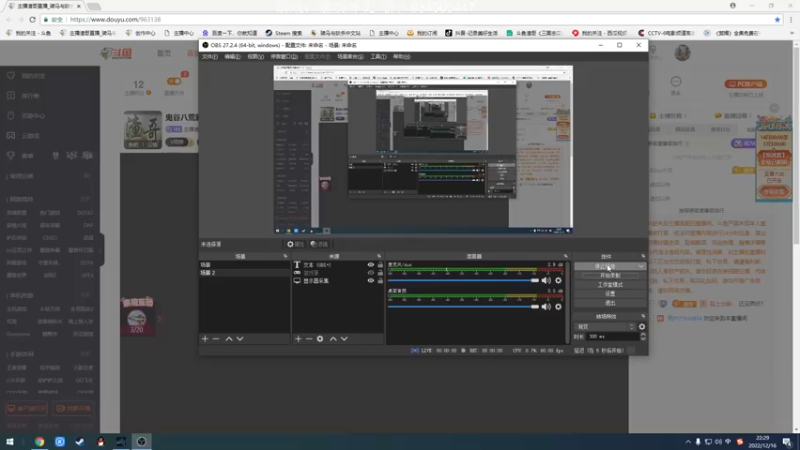Image resolution: width=800 pixels, height=450 pixels.
Task: Toggle visibility of Text (GDI+) source
Action: tap(371, 265)
